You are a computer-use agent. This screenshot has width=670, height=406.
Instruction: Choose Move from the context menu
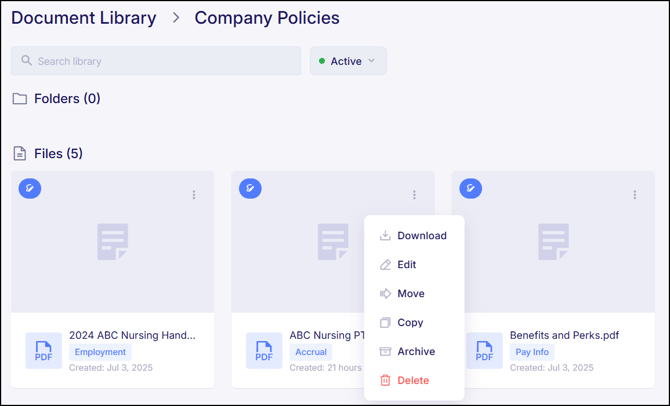point(414,294)
